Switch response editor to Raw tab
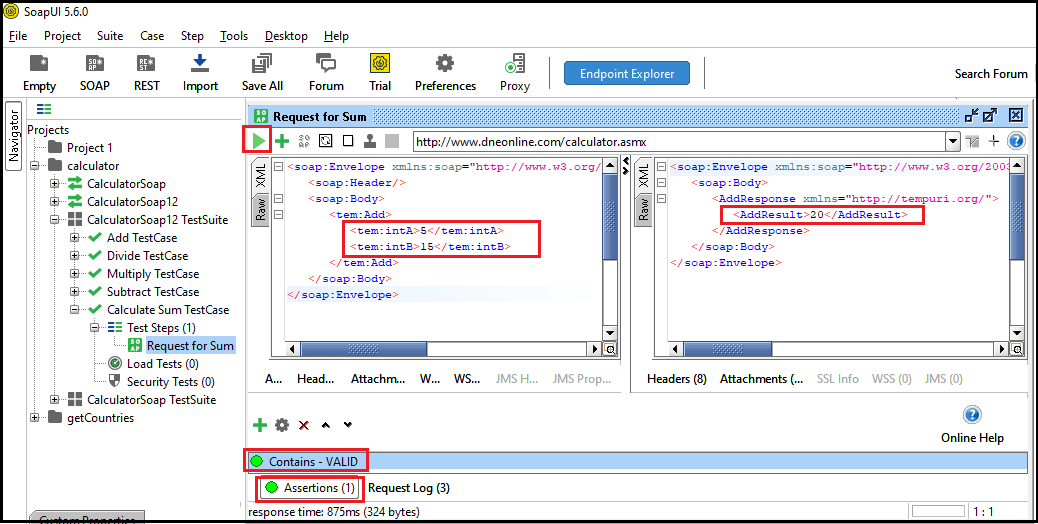This screenshot has height=524, width=1038. [643, 209]
